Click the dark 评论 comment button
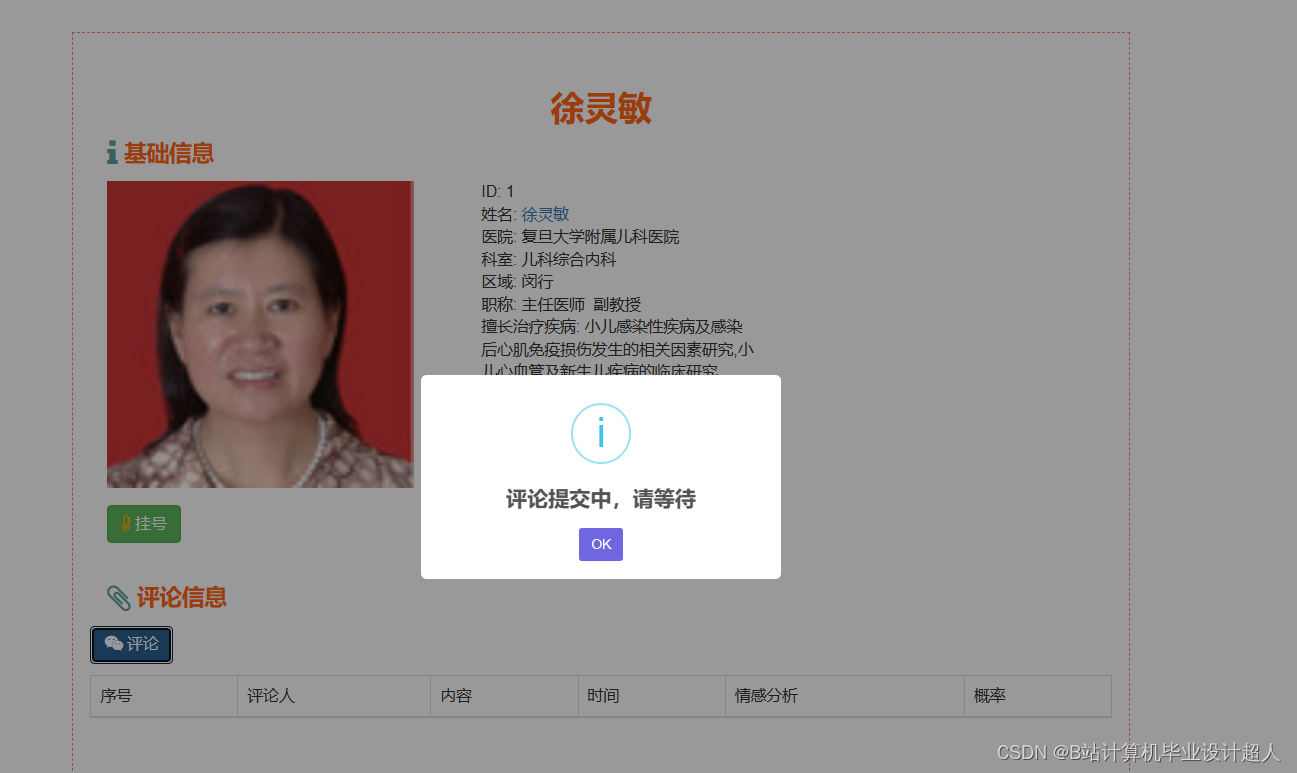This screenshot has height=773, width=1297. 131,644
